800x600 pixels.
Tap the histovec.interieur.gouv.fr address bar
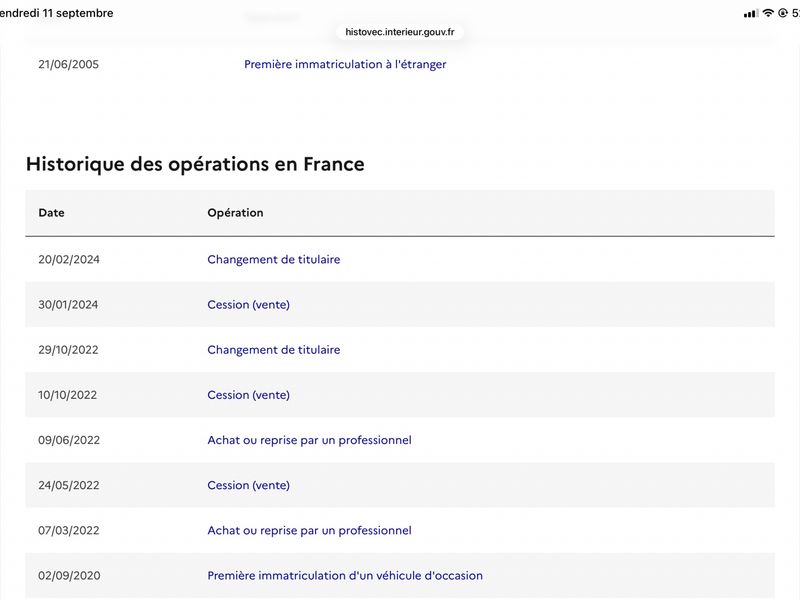[399, 32]
